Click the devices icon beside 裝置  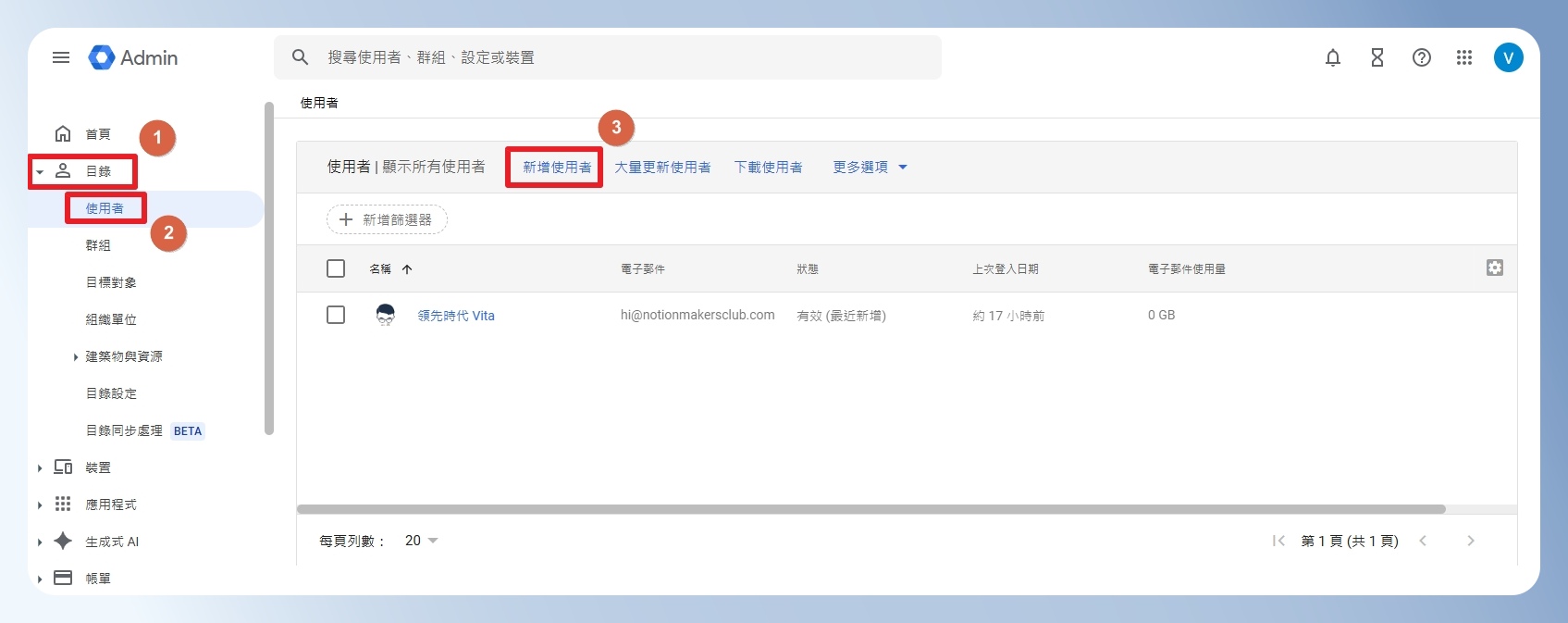click(63, 467)
